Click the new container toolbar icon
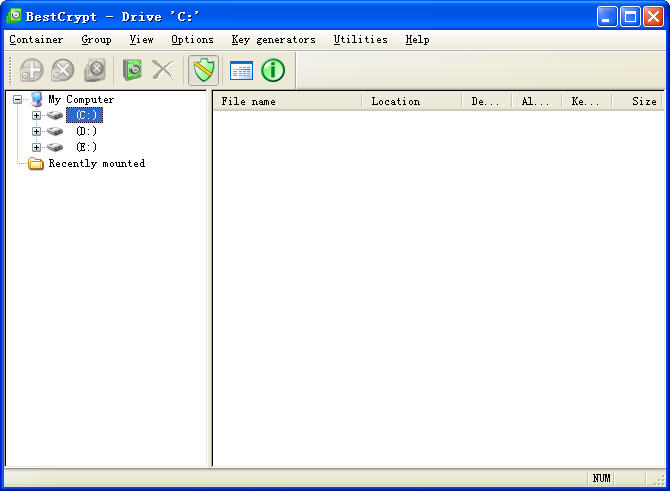The image size is (670, 491). tap(31, 70)
